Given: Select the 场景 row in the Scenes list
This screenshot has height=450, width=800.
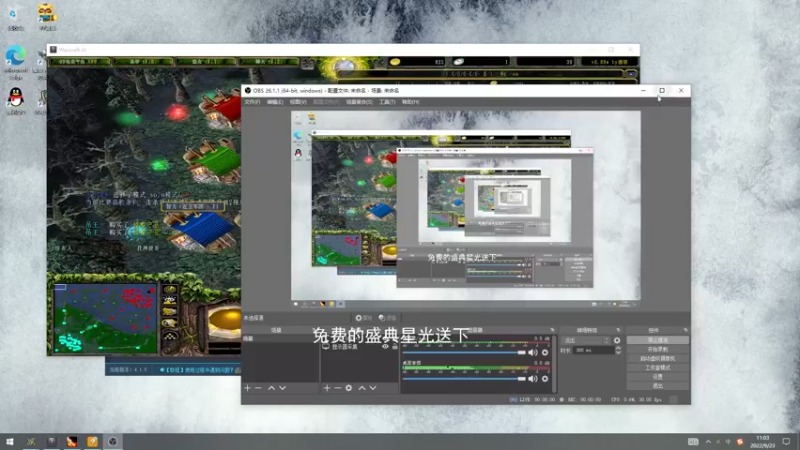Looking at the screenshot, I should (281, 339).
